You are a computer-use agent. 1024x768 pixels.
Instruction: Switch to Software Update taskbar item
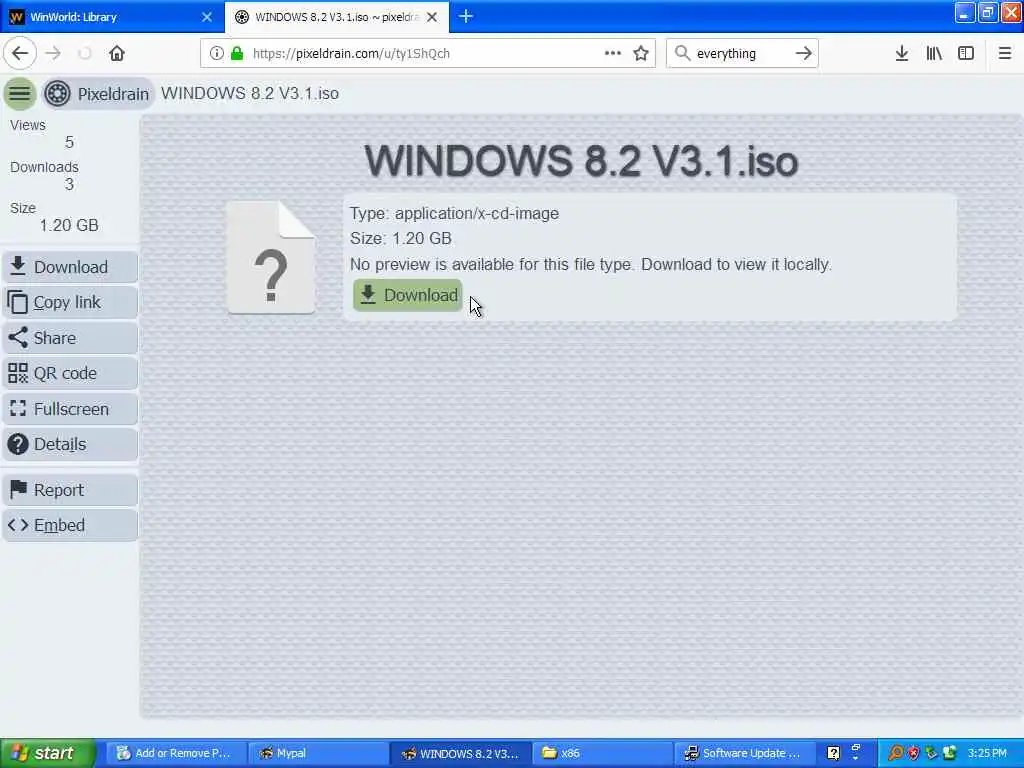tap(744, 753)
